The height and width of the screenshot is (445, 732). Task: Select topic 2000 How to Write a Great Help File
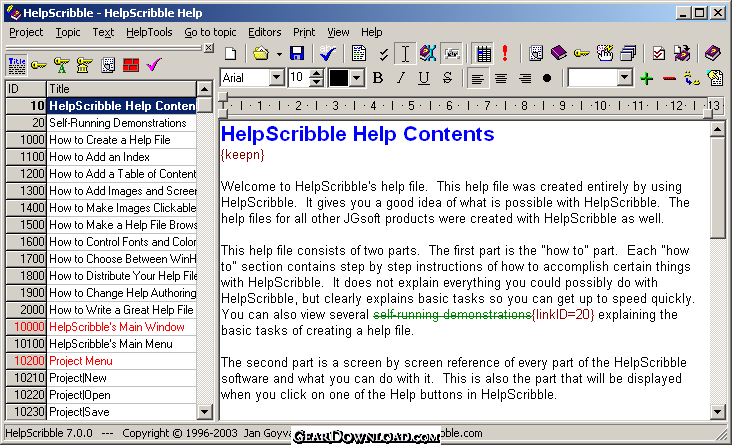point(101,310)
